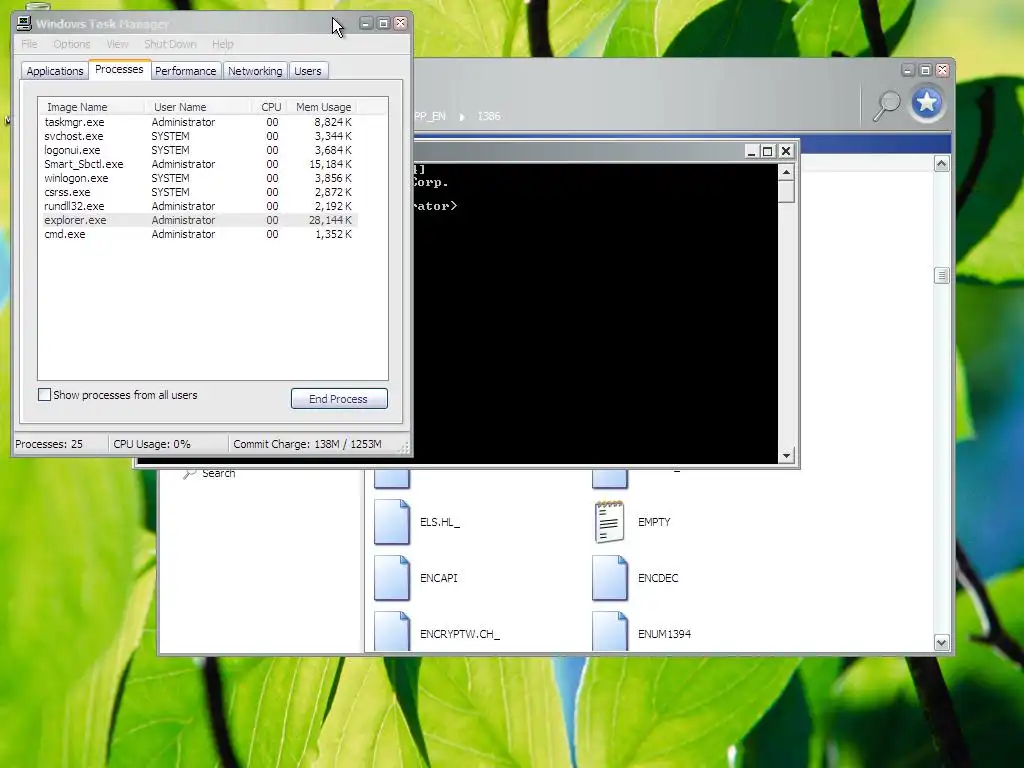This screenshot has height=768, width=1024.
Task: Click the command prompt scroll down arrow
Action: pyautogui.click(x=786, y=455)
